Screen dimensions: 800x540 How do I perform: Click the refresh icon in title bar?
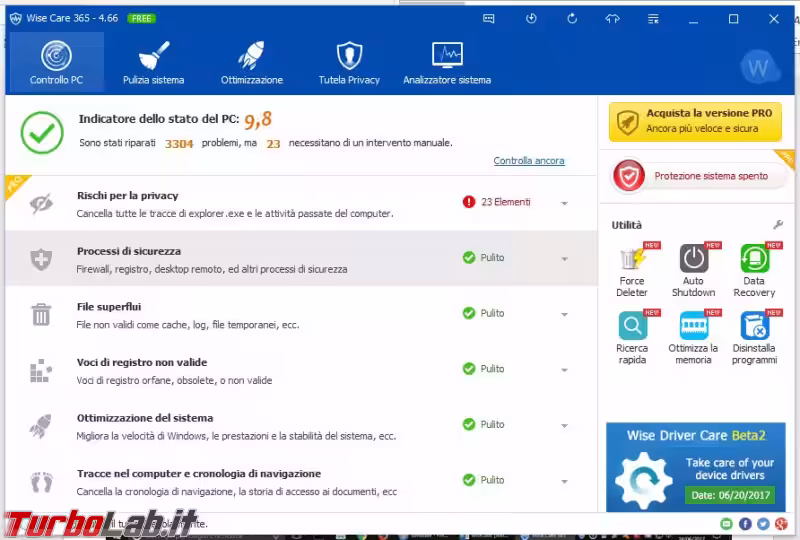coord(572,18)
